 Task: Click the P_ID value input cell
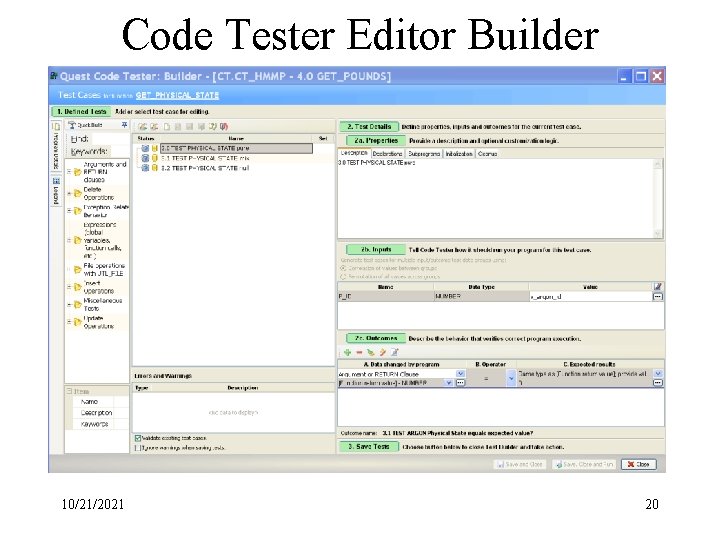pyautogui.click(x=590, y=297)
